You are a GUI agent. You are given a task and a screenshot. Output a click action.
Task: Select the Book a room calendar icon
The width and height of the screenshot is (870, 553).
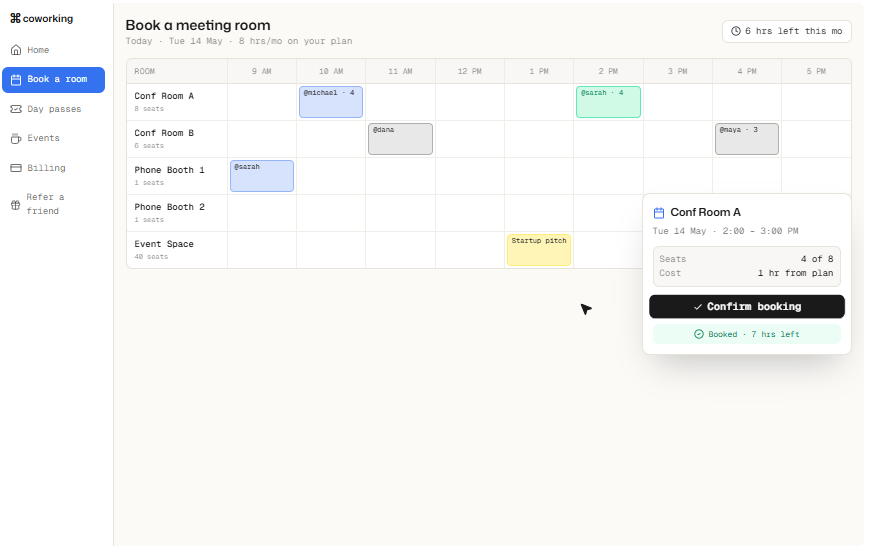pyautogui.click(x=16, y=80)
